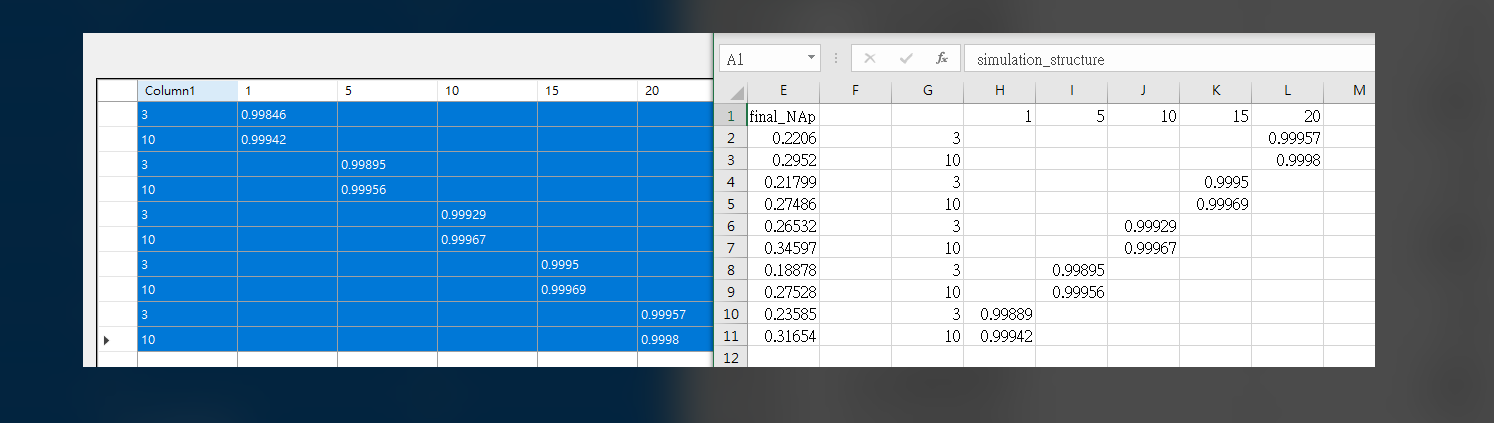Screen dimensions: 1494x423
Task: Click grid cell 0.99956
Action: tap(387, 190)
